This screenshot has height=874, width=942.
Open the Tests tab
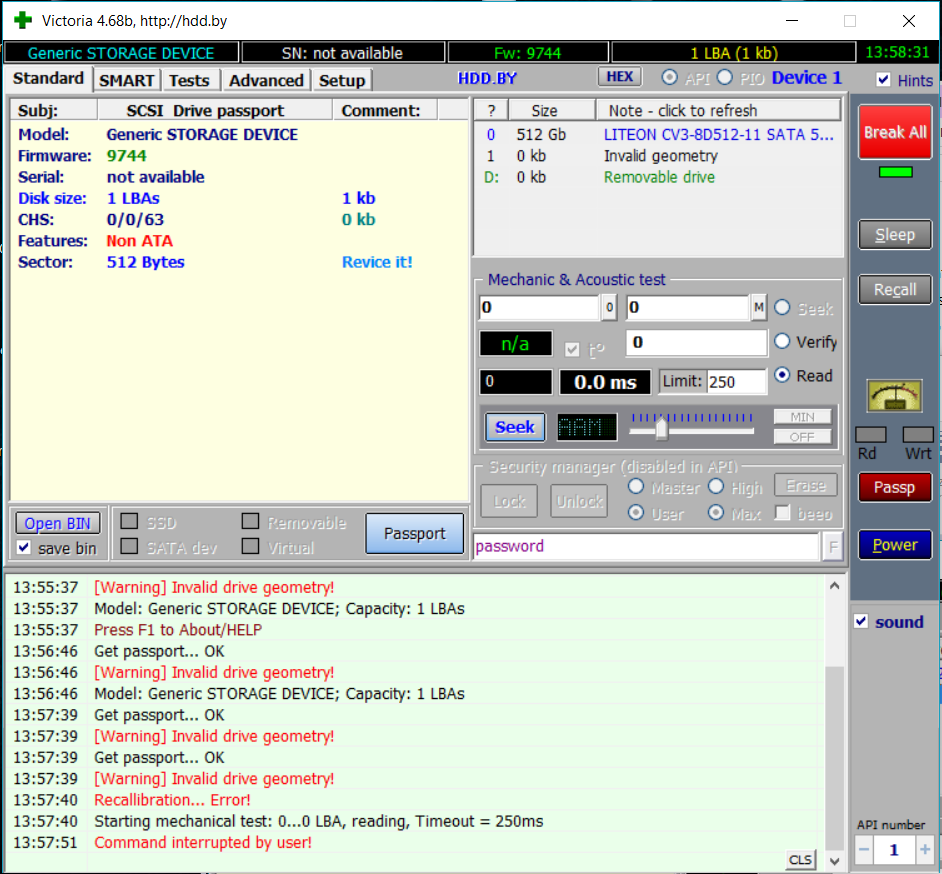coord(189,80)
